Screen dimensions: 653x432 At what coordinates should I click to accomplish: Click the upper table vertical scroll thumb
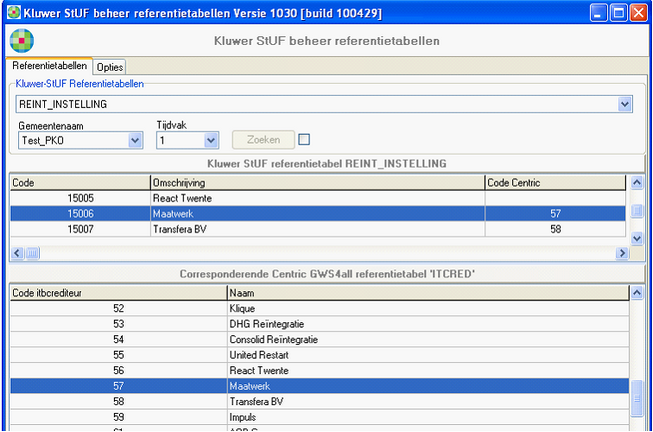637,210
